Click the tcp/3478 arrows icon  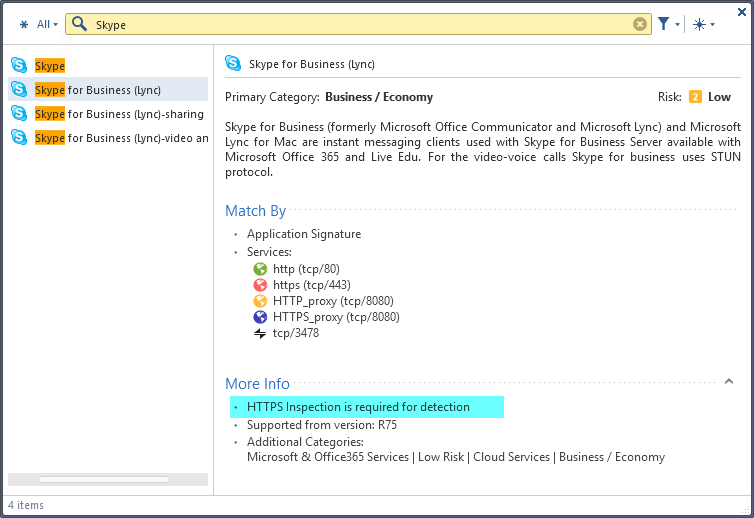pyautogui.click(x=260, y=333)
